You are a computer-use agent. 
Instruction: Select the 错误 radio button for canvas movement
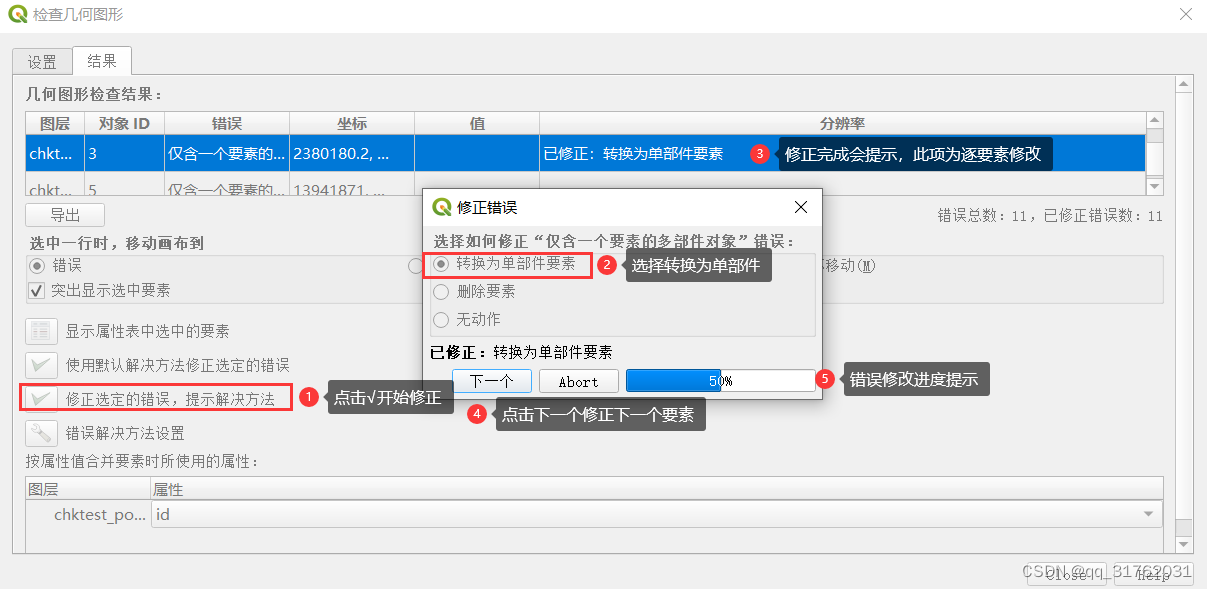37,266
